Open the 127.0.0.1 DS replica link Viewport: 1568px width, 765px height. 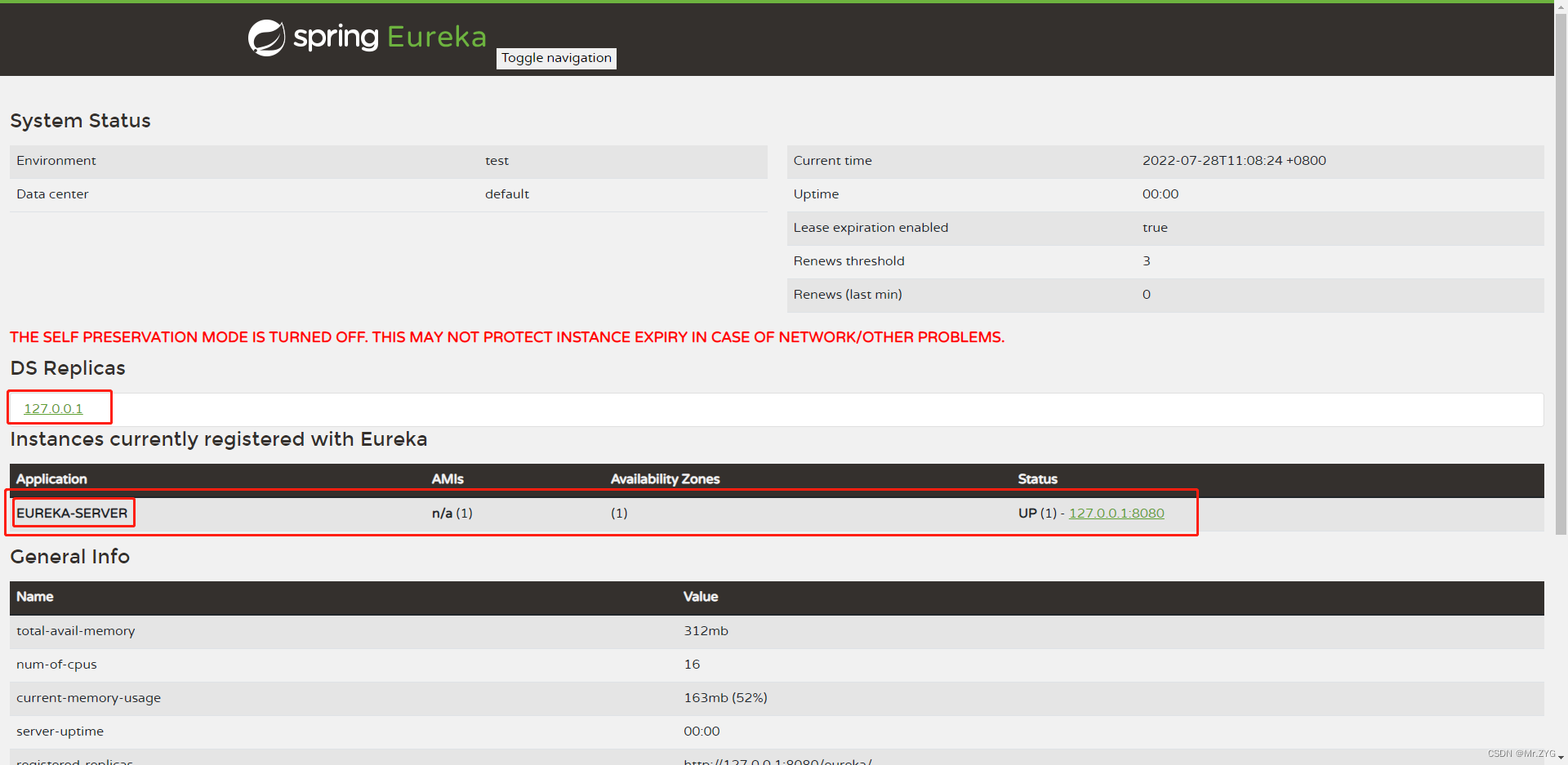click(53, 408)
